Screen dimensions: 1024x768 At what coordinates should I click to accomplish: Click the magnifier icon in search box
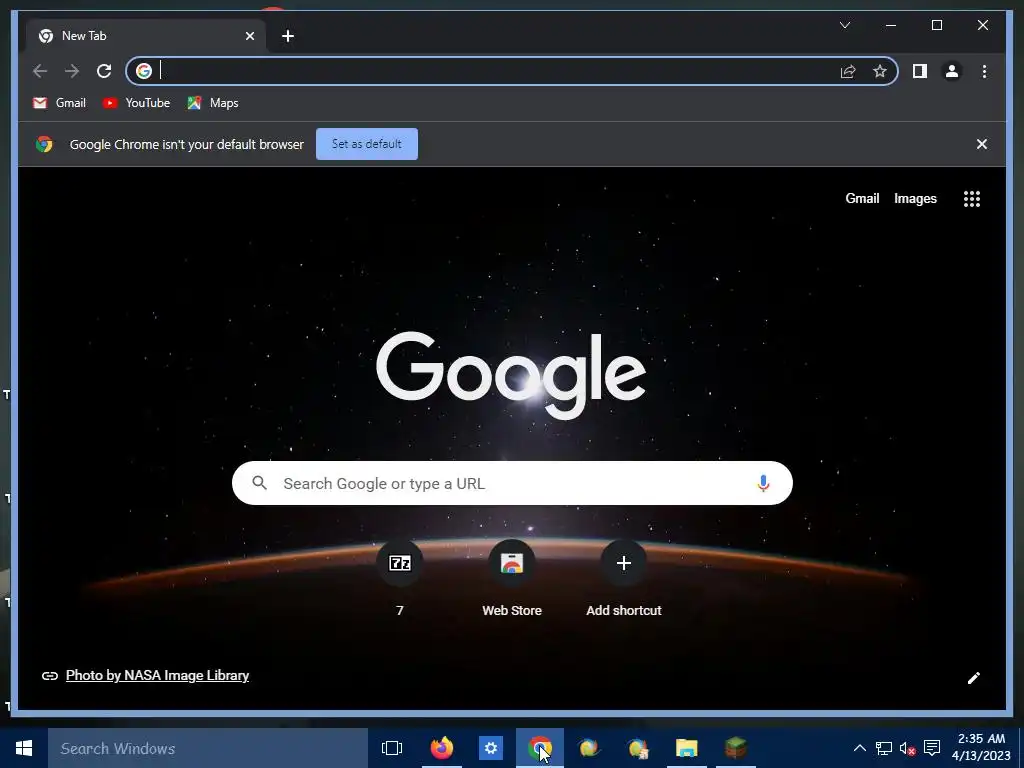pyautogui.click(x=259, y=483)
